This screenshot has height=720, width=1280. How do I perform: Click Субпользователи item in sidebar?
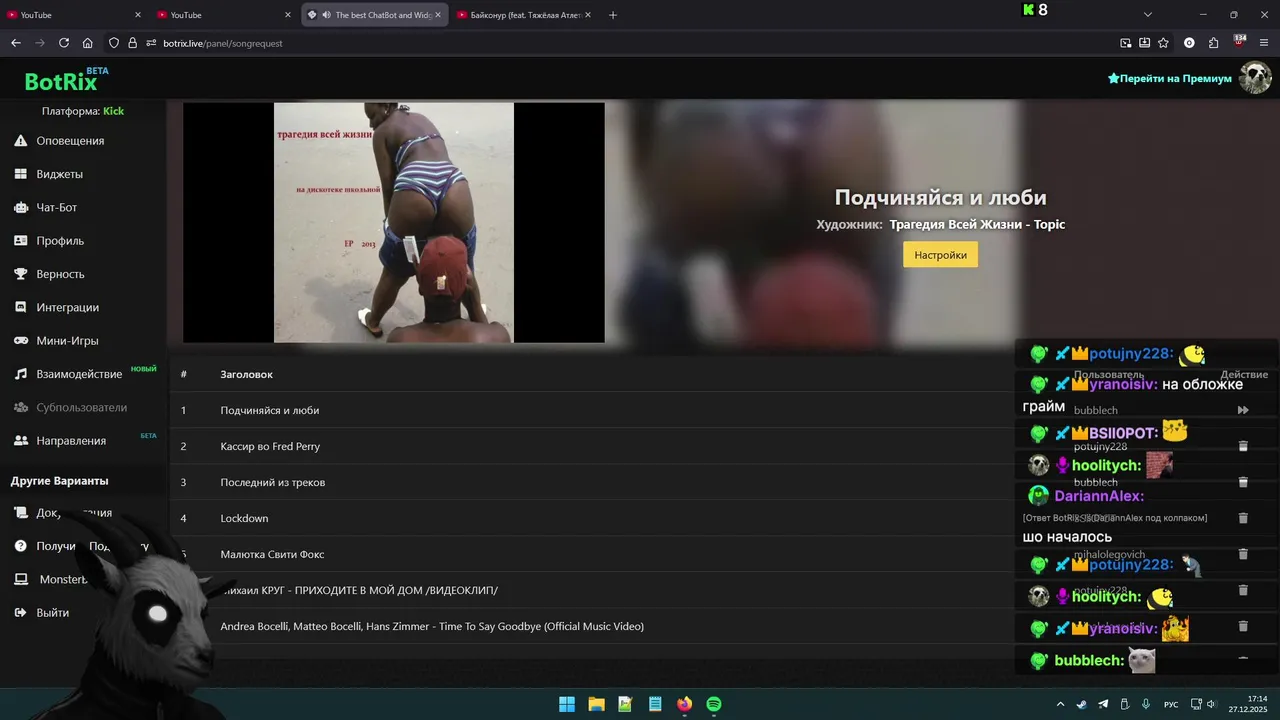[81, 407]
